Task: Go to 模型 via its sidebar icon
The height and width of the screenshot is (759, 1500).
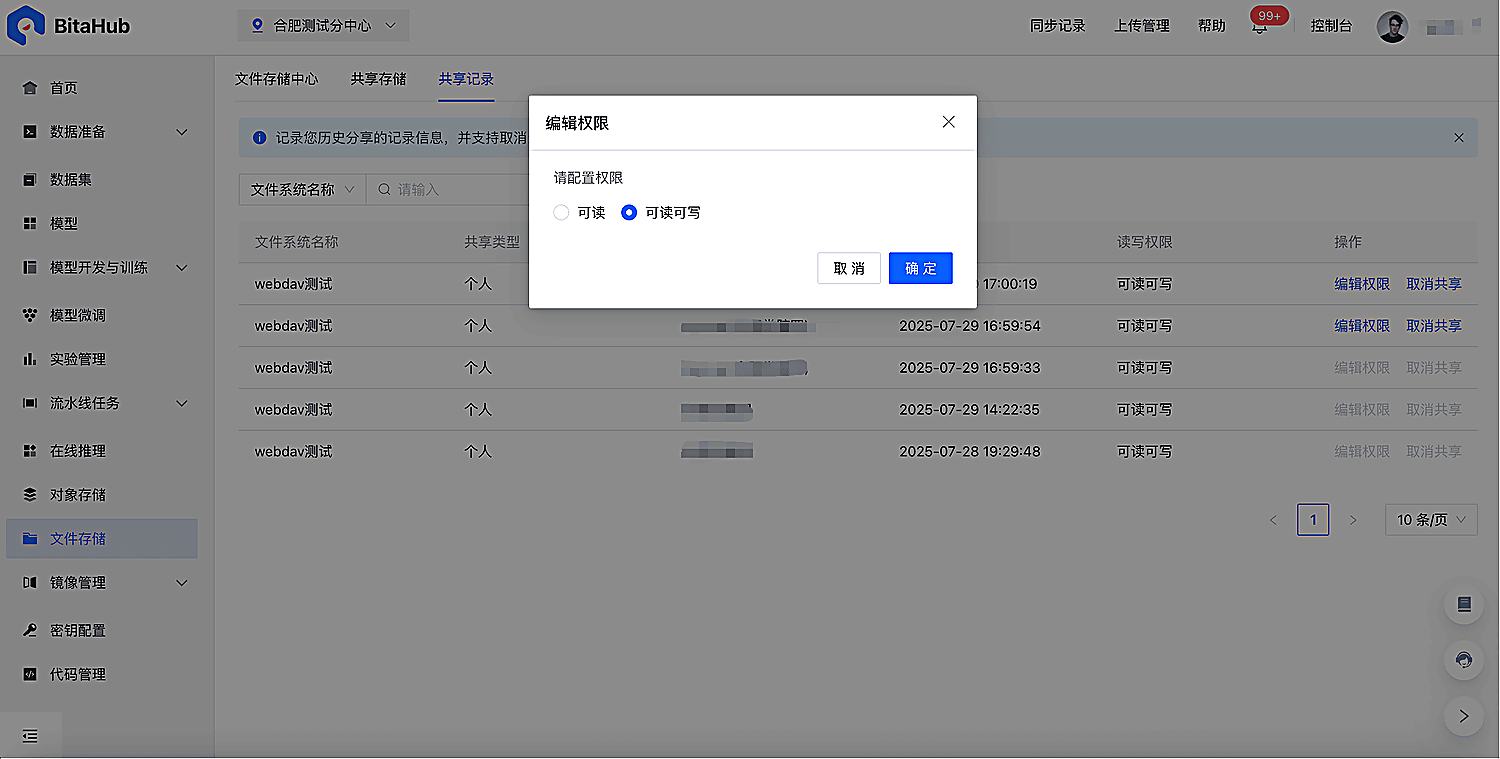Action: pos(30,224)
